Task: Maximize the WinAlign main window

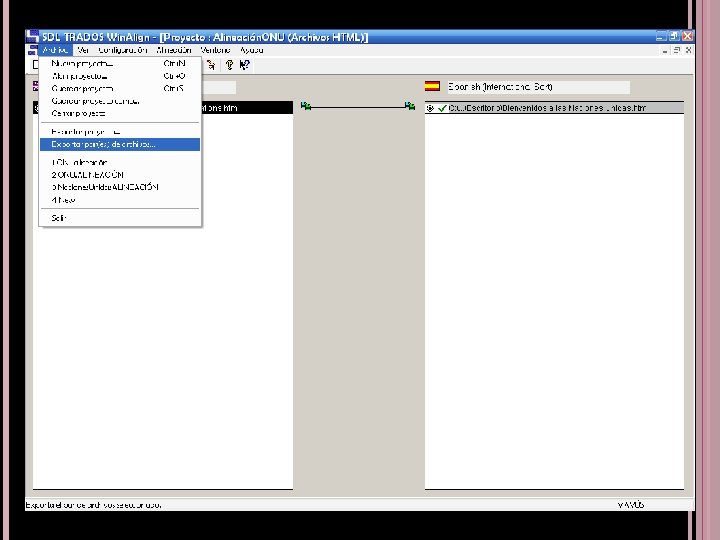Action: pyautogui.click(x=674, y=36)
